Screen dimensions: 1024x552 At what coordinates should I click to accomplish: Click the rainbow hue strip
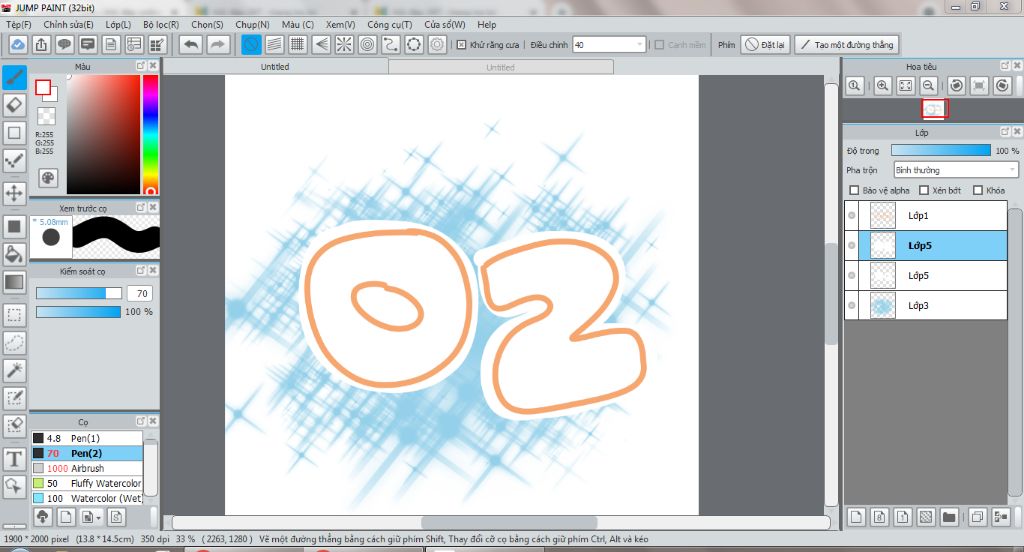pyautogui.click(x=150, y=134)
